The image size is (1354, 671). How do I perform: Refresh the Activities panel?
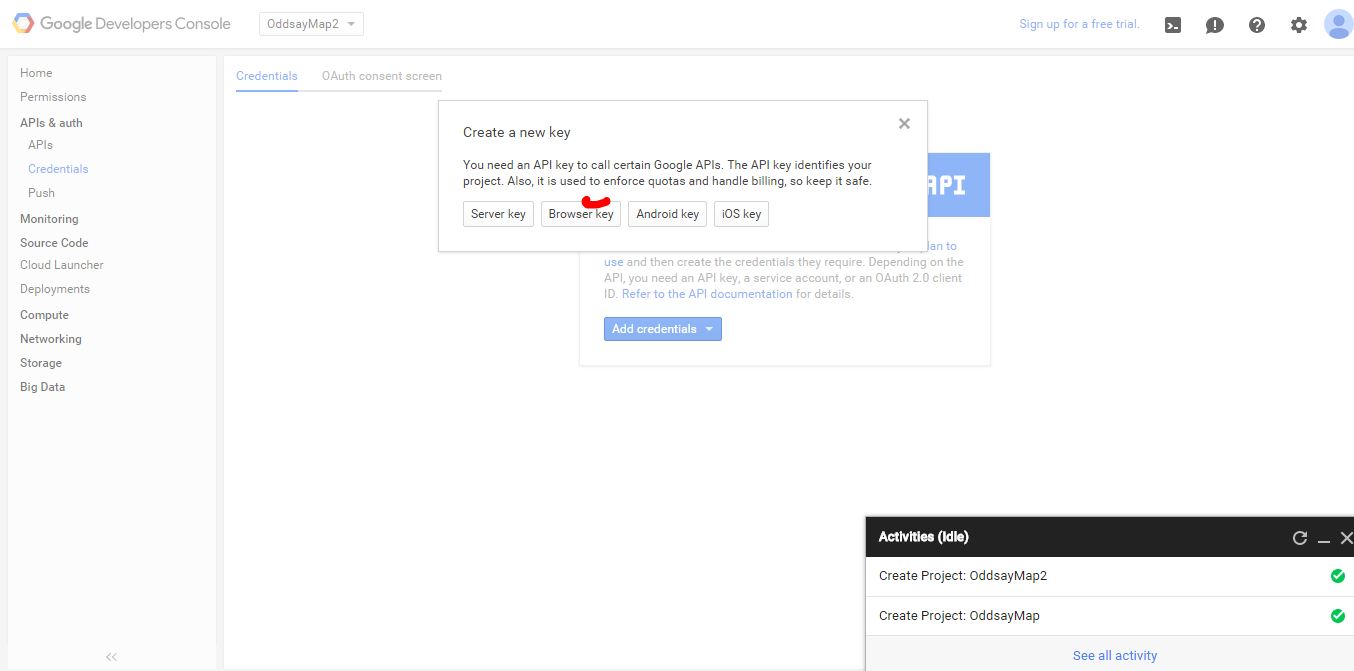(x=1300, y=537)
